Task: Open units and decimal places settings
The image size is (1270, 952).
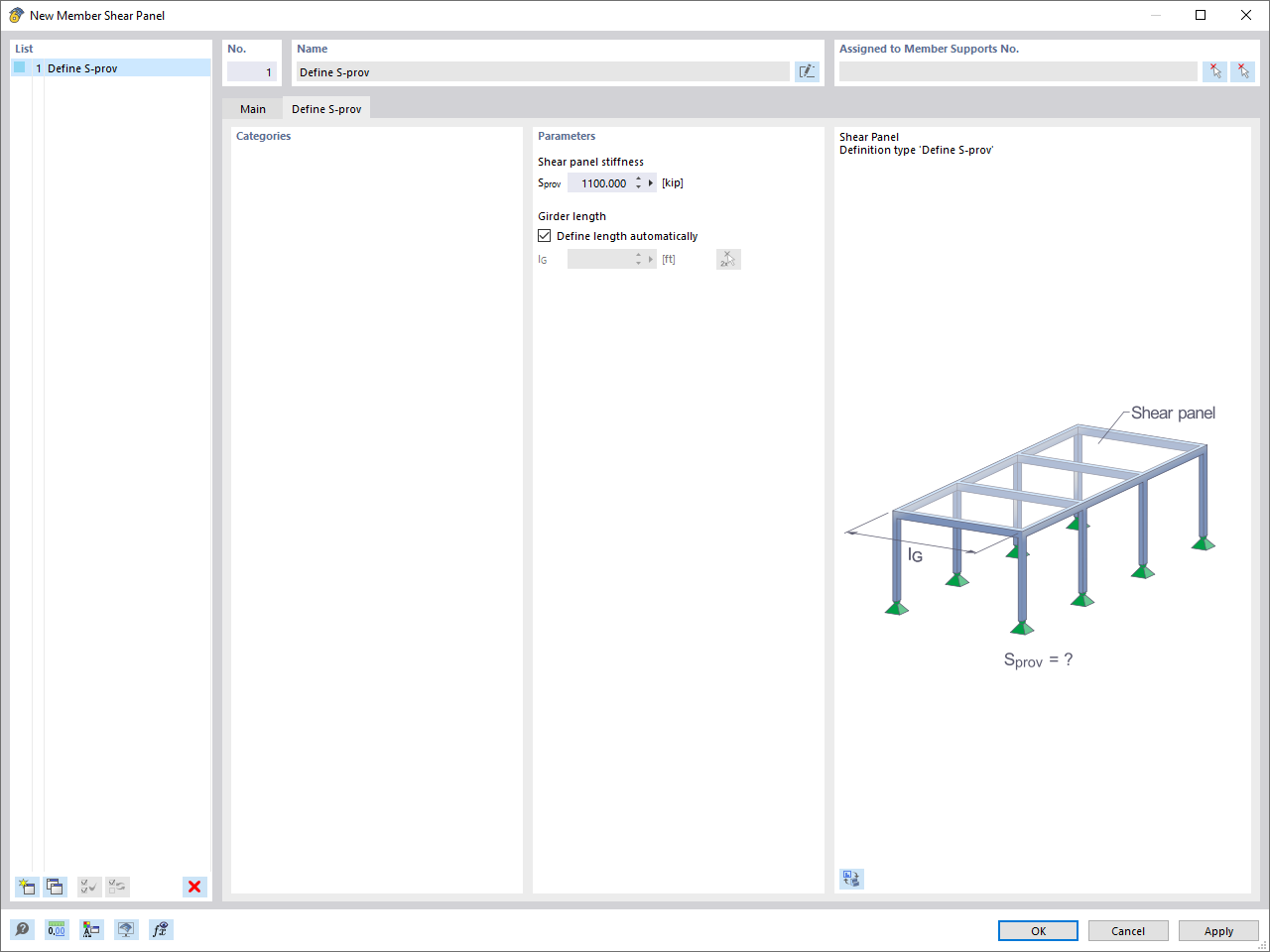Action: pos(57,929)
